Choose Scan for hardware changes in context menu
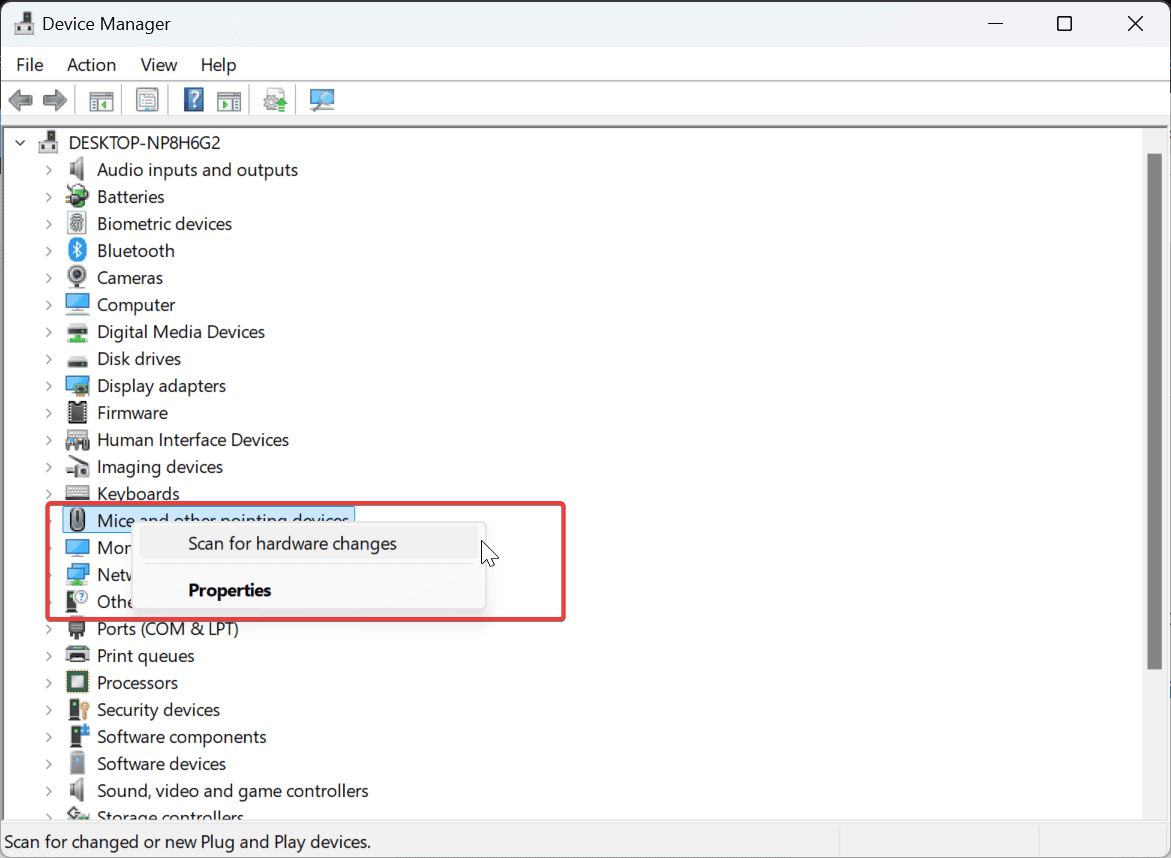Screen dimensions: 1171x858 [309, 544]
